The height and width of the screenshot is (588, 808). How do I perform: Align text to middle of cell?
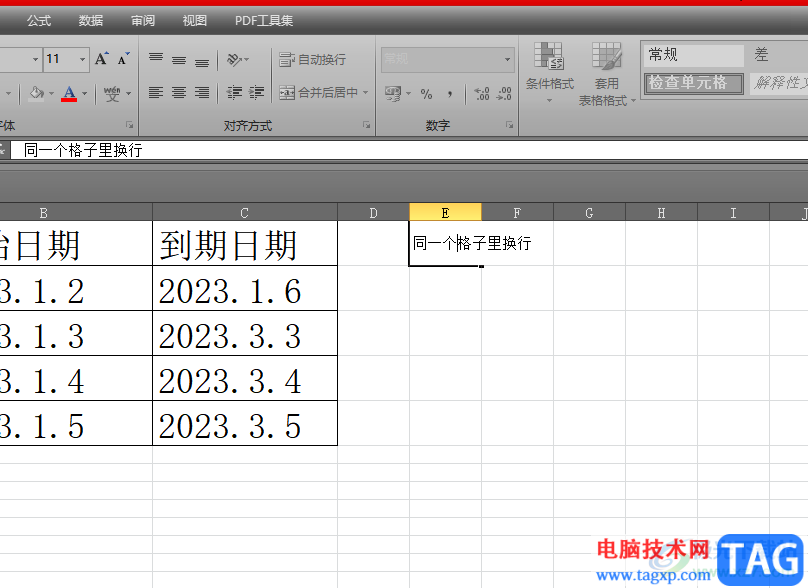tap(179, 60)
